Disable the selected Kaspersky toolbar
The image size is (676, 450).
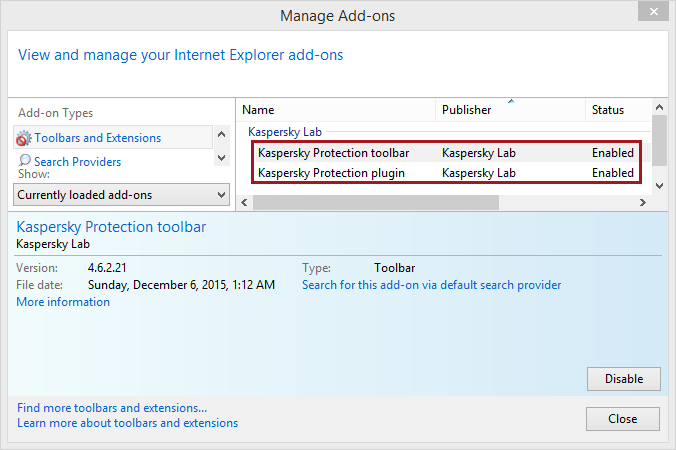623,379
